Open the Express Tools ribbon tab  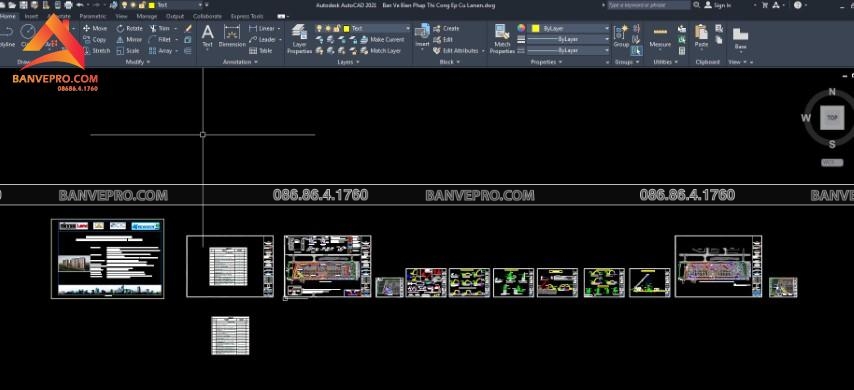click(247, 16)
